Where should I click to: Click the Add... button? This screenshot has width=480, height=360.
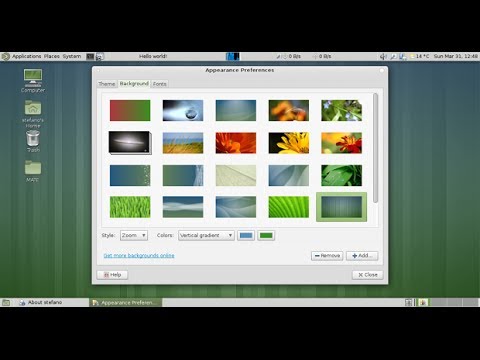(362, 256)
